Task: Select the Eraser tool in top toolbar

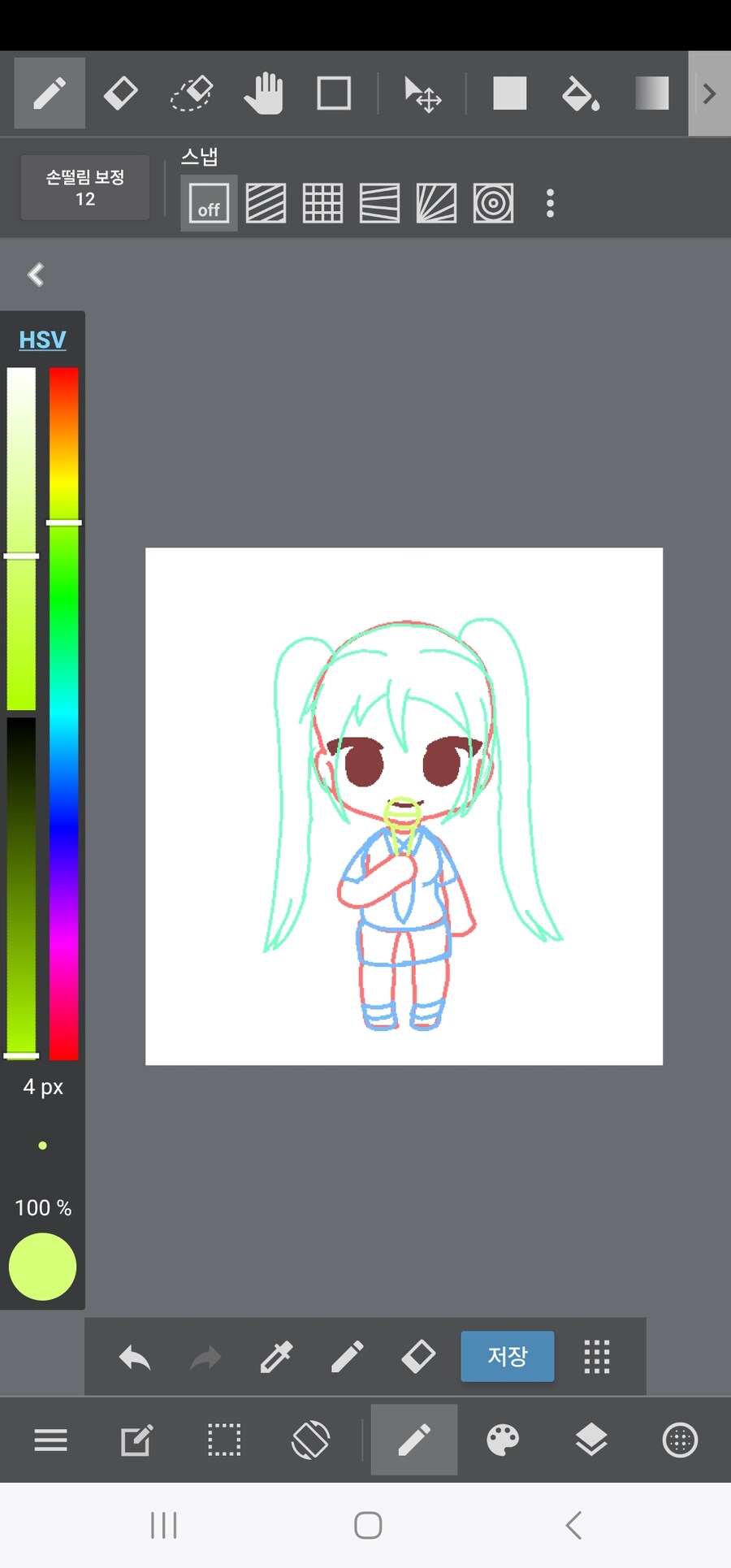Action: point(121,93)
